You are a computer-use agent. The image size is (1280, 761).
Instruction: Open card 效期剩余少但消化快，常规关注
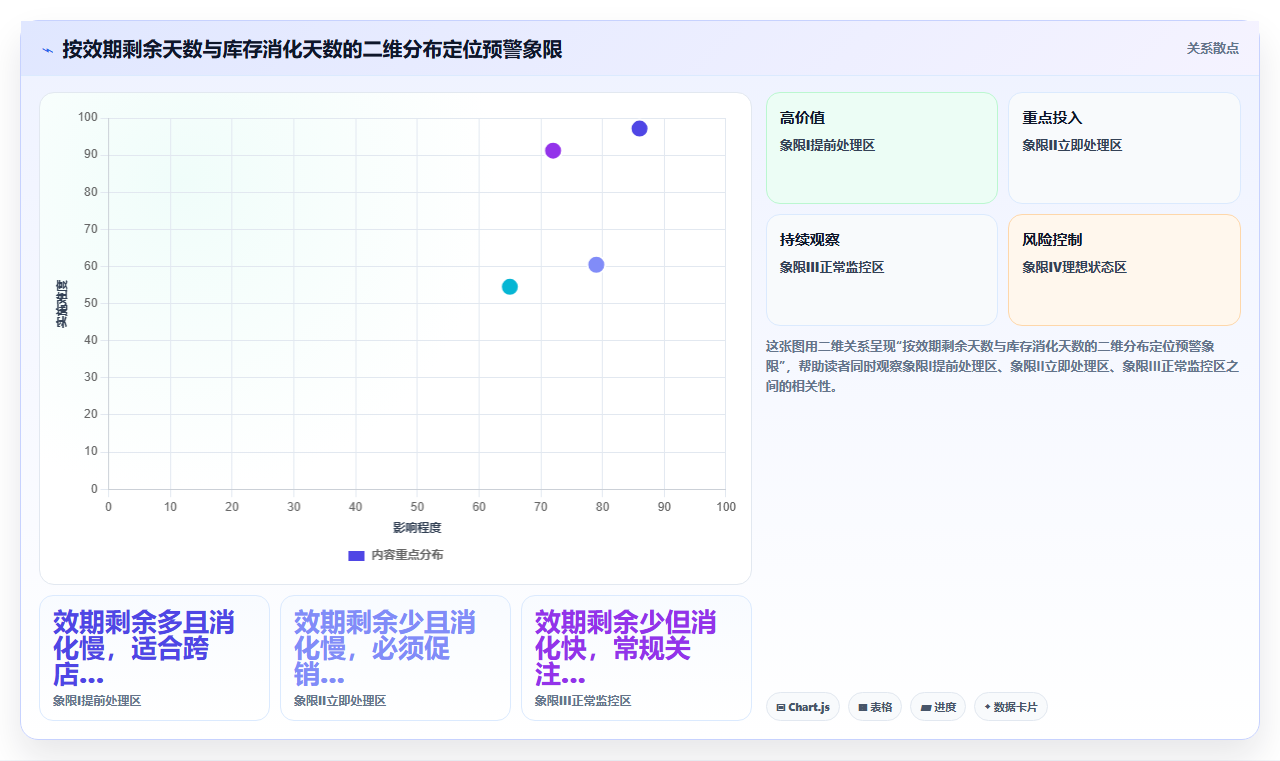click(x=636, y=658)
